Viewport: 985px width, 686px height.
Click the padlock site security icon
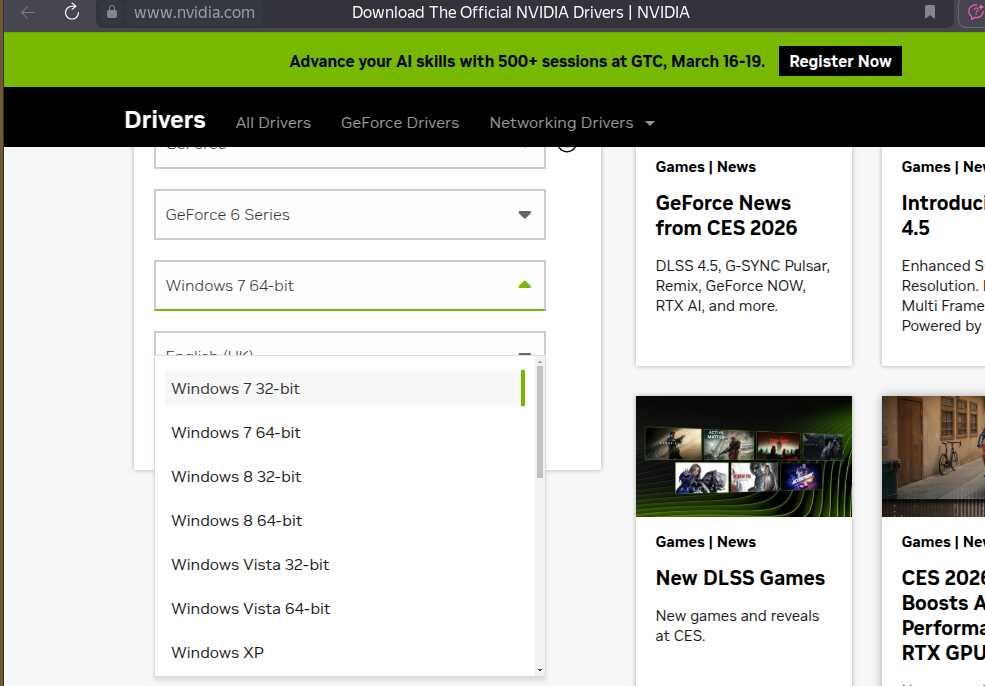point(112,12)
